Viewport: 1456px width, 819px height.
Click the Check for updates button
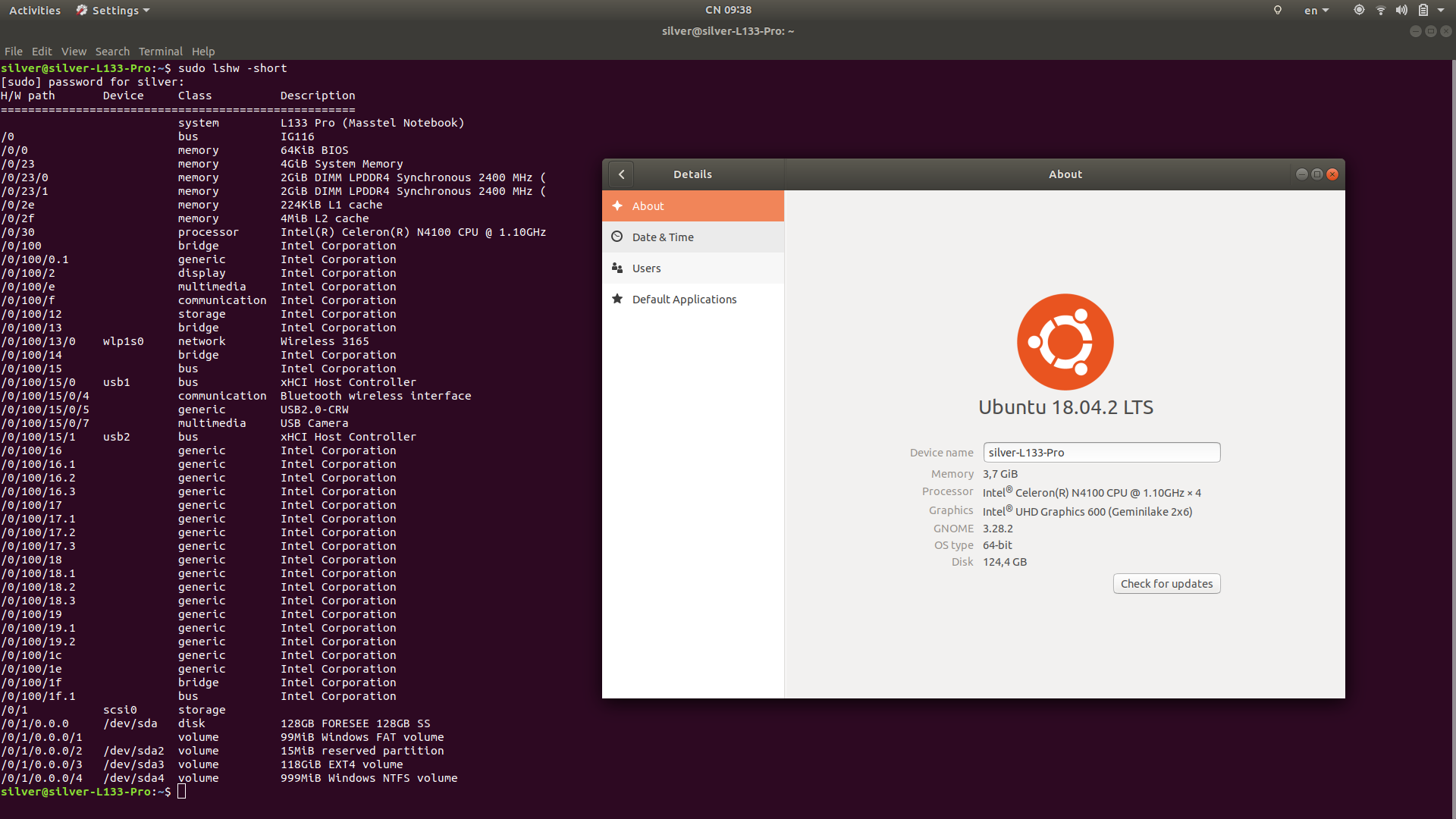(x=1166, y=584)
